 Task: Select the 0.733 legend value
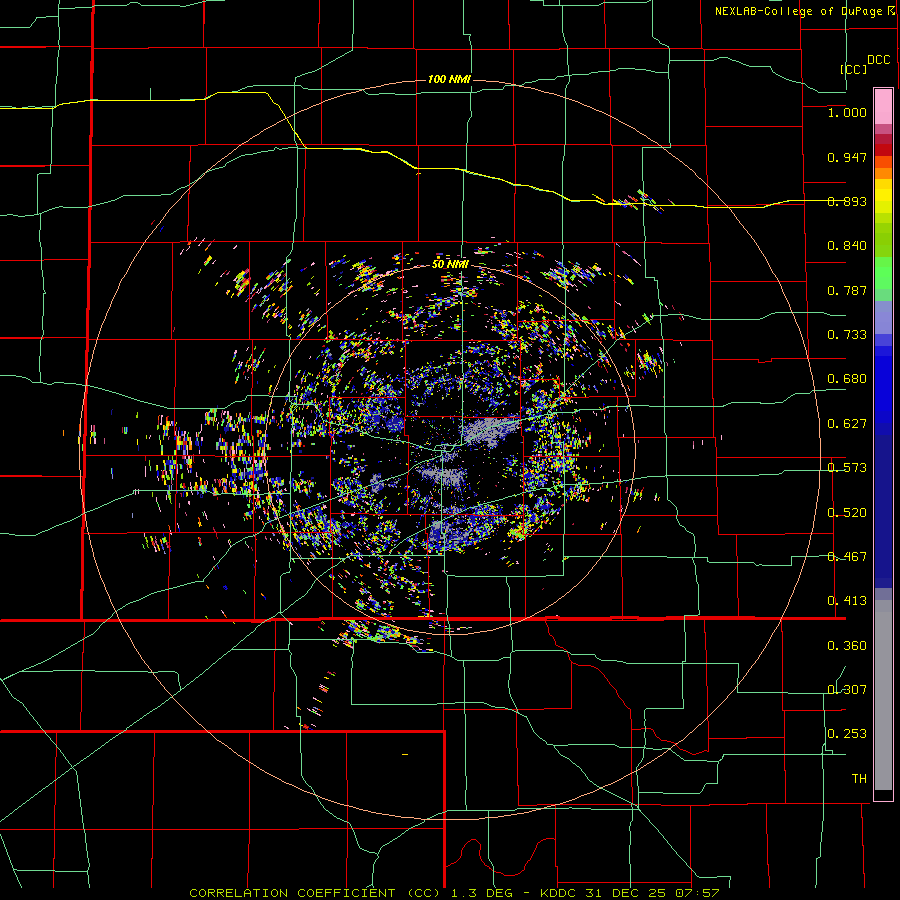pos(847,334)
